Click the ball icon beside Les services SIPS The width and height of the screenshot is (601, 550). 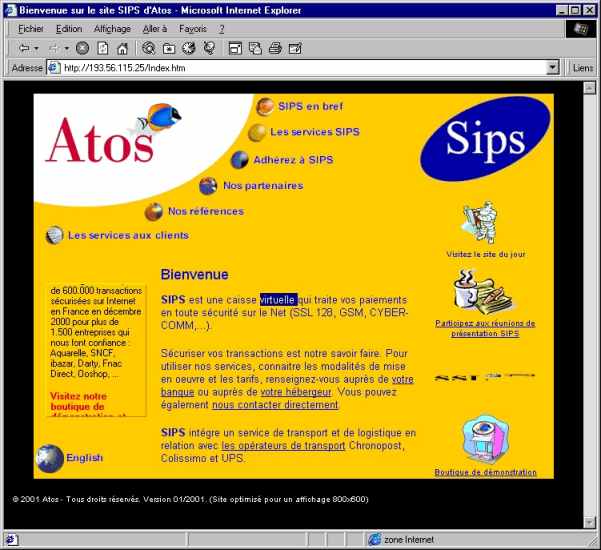tap(257, 133)
